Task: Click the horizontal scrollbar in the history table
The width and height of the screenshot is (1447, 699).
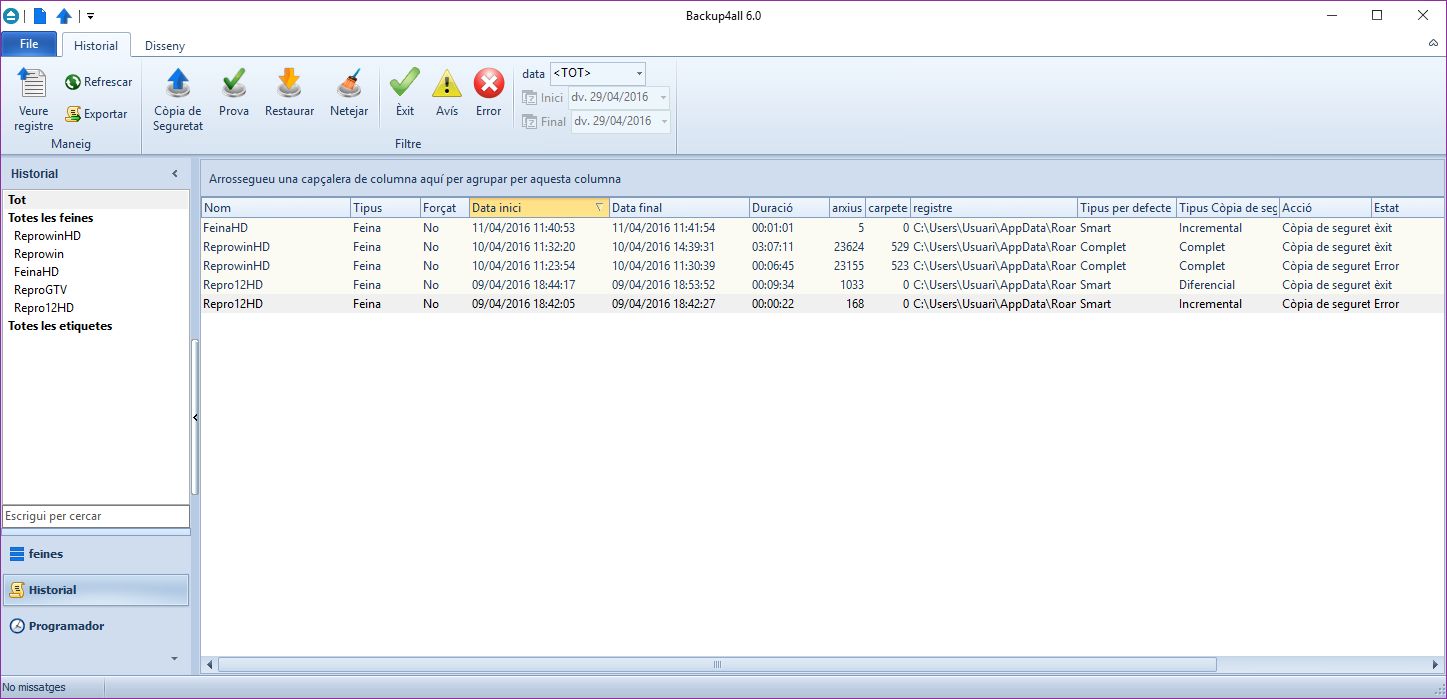Action: 716,664
